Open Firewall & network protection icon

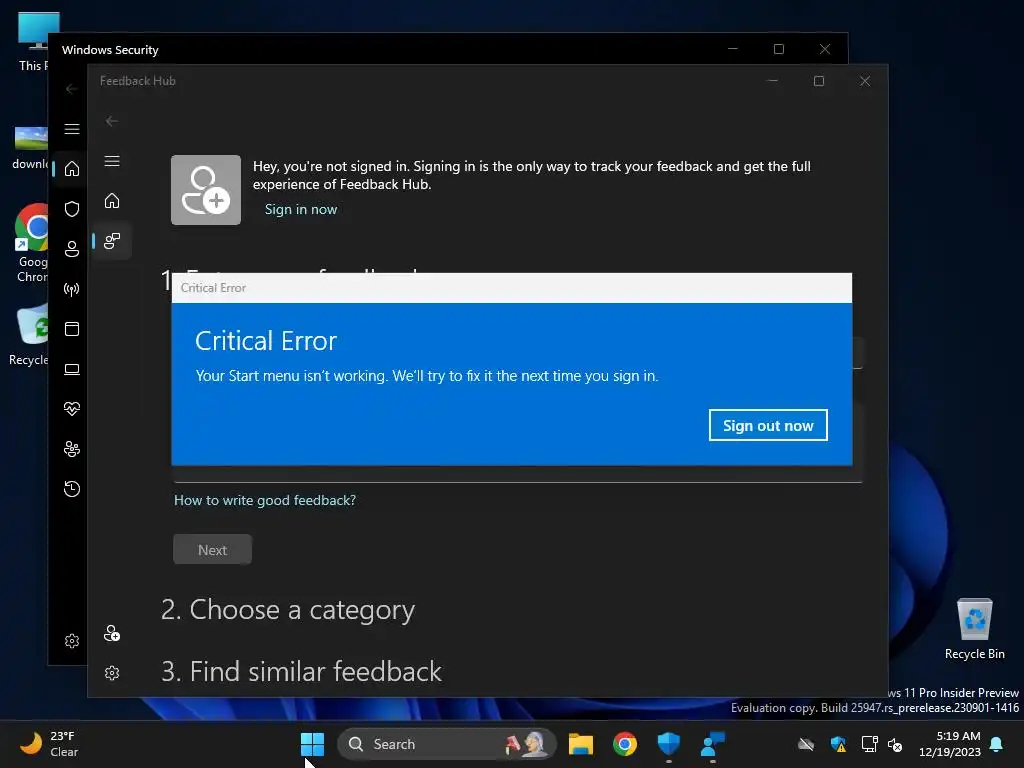tap(72, 289)
